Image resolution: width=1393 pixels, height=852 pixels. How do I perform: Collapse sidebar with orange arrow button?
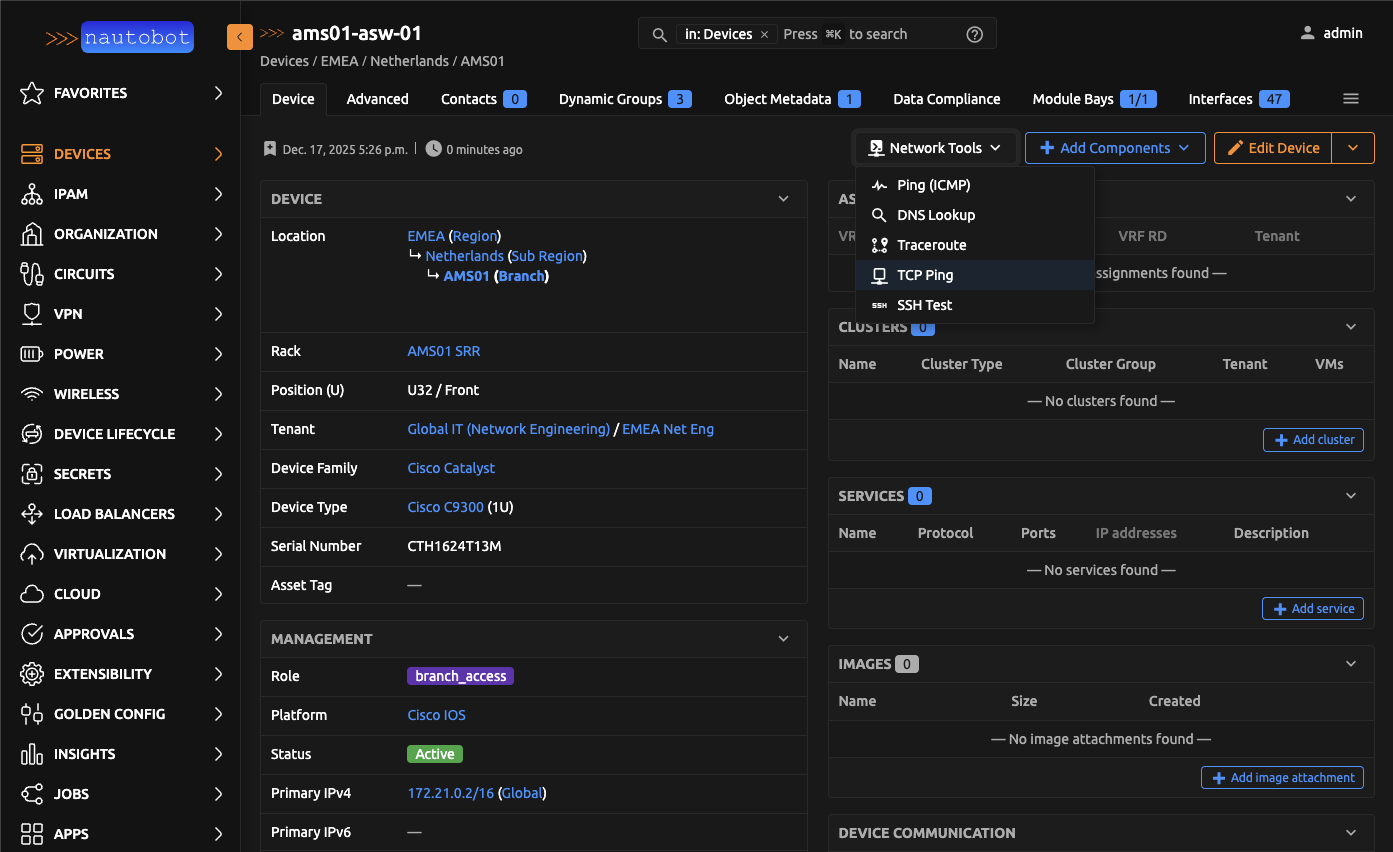240,37
